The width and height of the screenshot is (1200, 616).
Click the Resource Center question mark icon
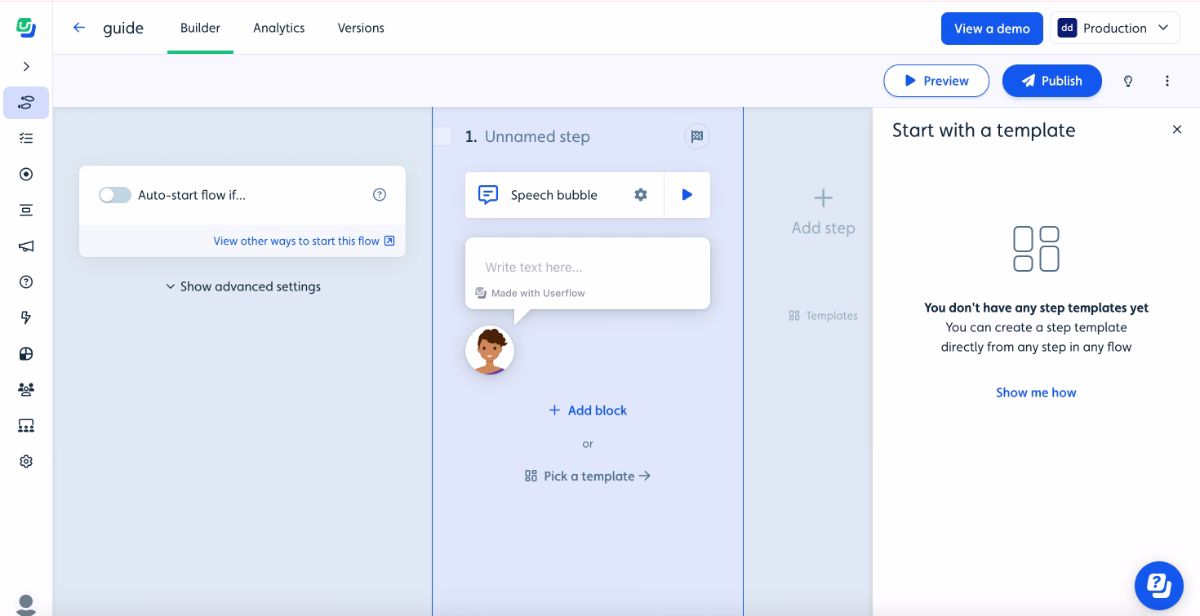(x=26, y=281)
